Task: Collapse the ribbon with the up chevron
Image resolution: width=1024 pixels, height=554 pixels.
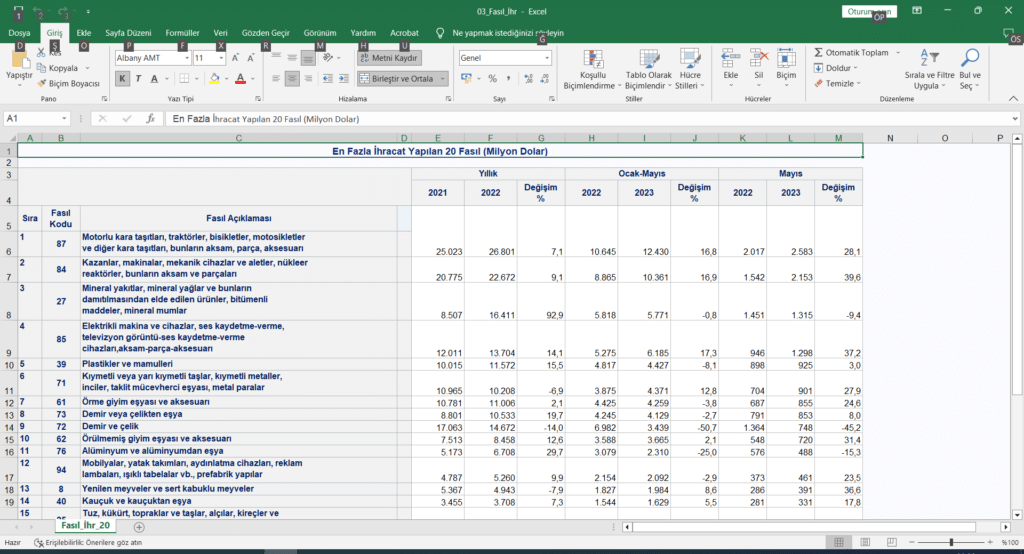Action: [1013, 99]
